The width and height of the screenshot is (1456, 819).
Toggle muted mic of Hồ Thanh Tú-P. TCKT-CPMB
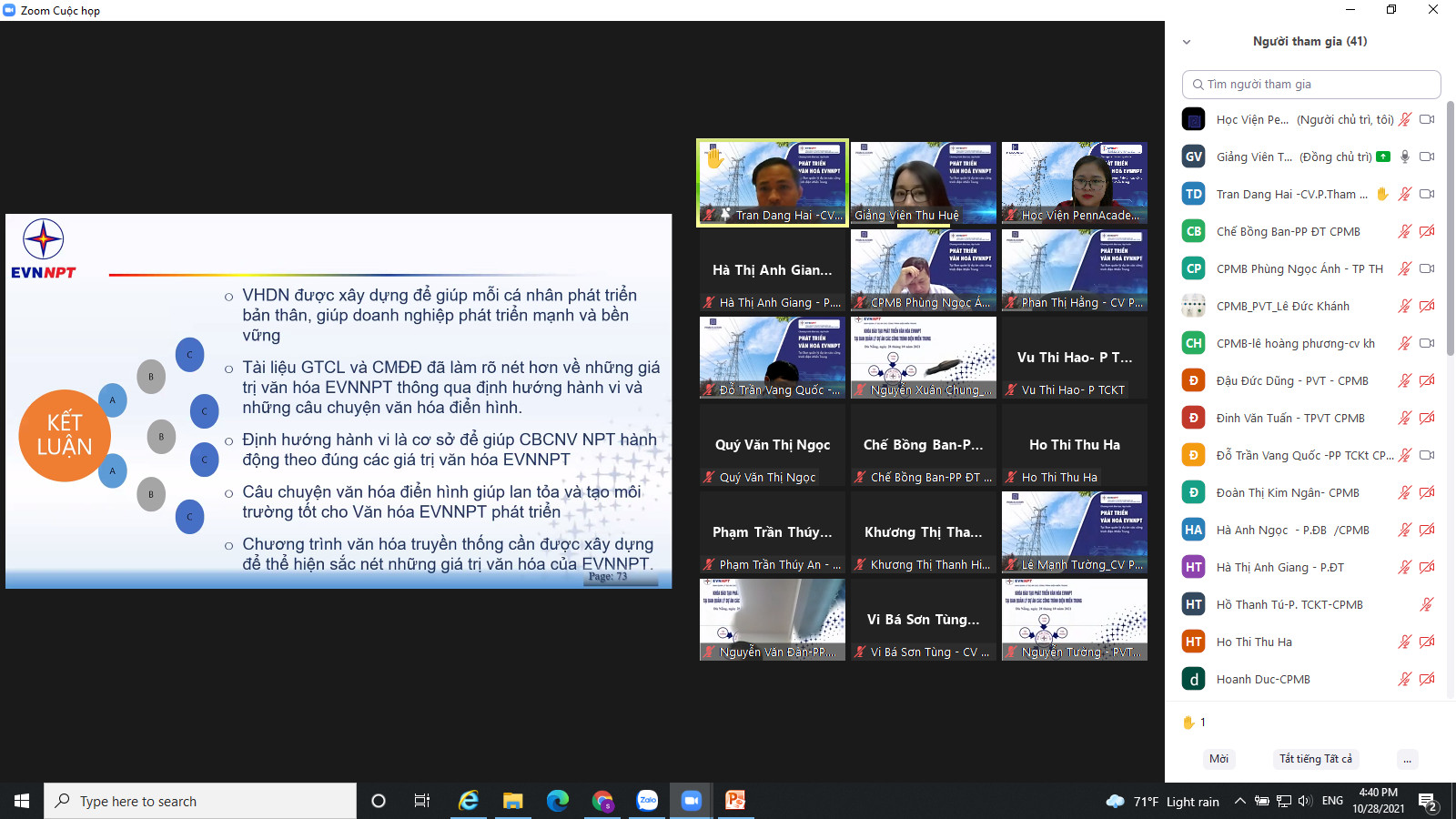point(1427,604)
